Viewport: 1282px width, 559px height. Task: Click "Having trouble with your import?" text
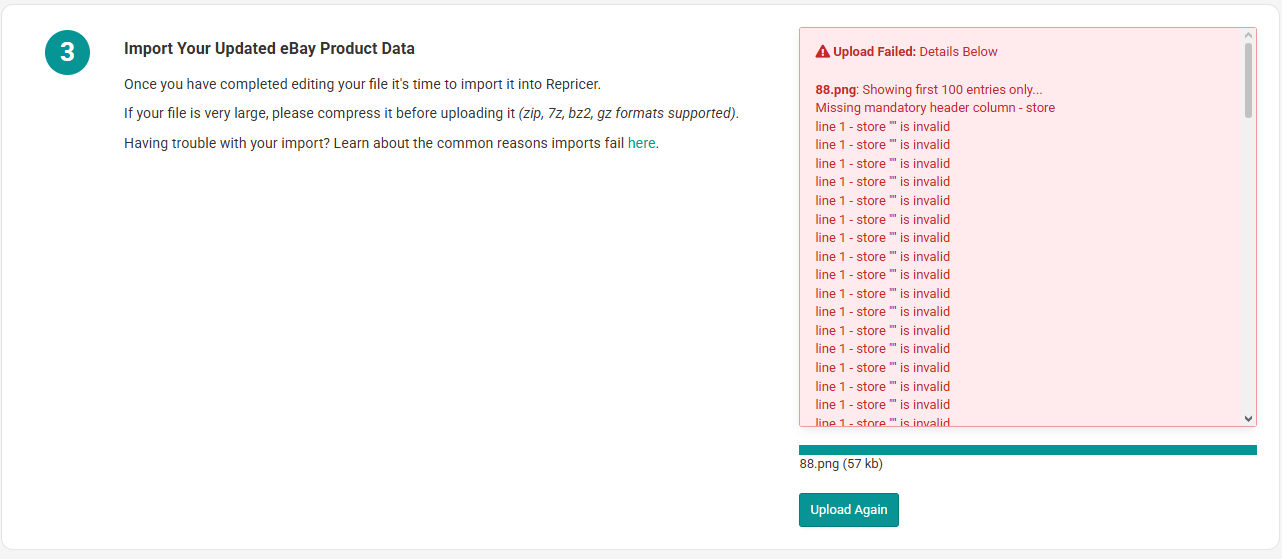coord(227,143)
